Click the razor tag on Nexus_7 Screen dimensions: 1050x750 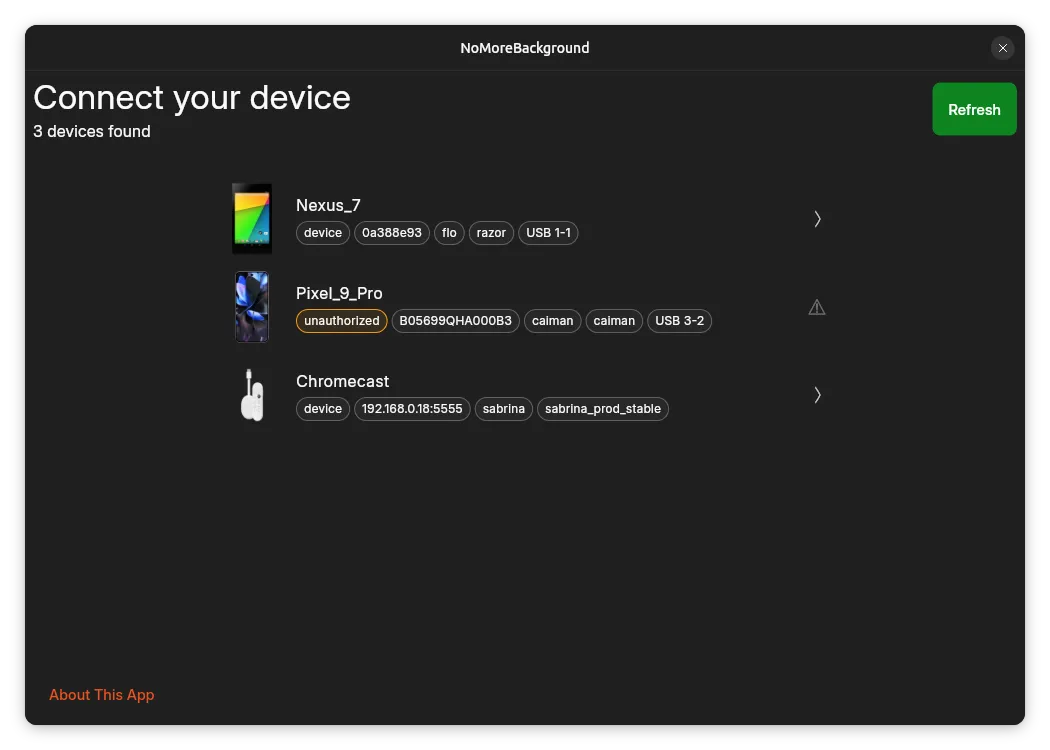[491, 233]
